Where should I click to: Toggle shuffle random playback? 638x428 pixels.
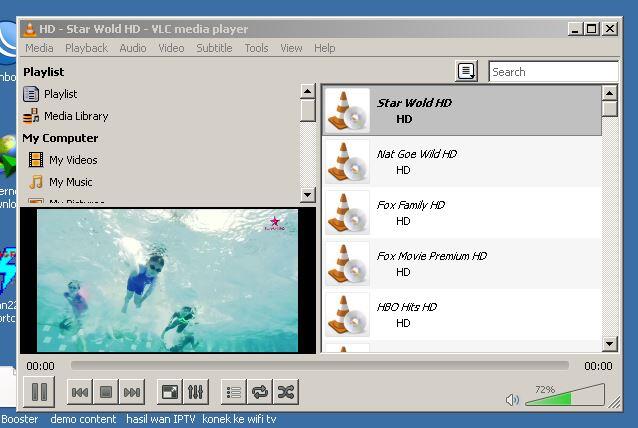(286, 392)
